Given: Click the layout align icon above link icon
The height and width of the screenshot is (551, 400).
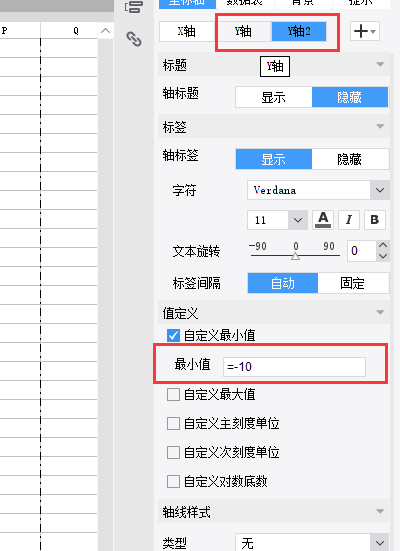Looking at the screenshot, I should [x=134, y=7].
